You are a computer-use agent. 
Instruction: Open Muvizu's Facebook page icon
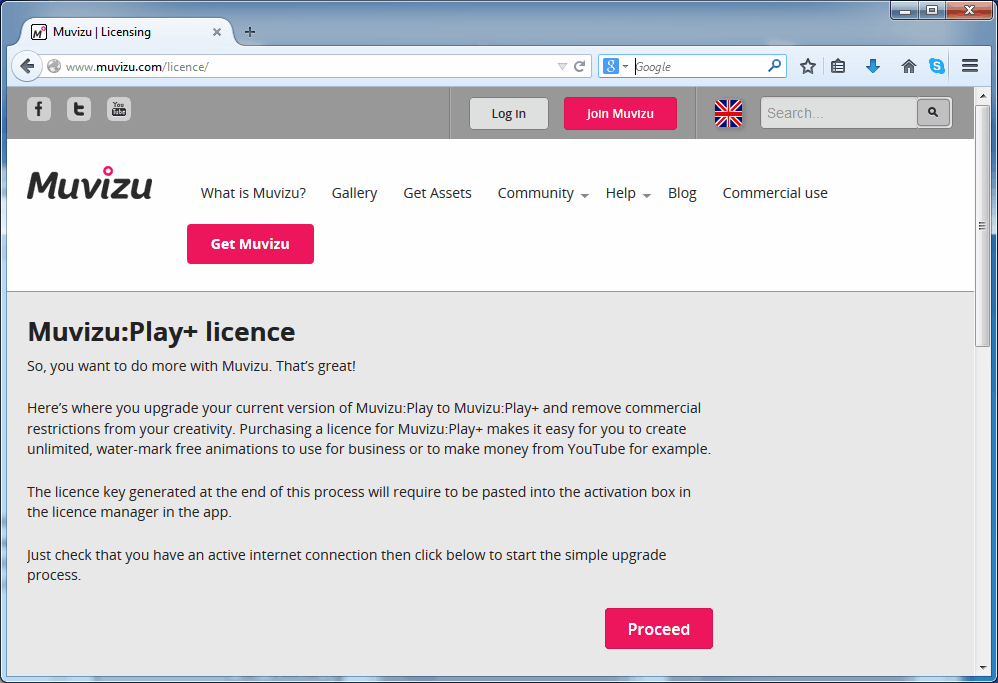pos(39,109)
